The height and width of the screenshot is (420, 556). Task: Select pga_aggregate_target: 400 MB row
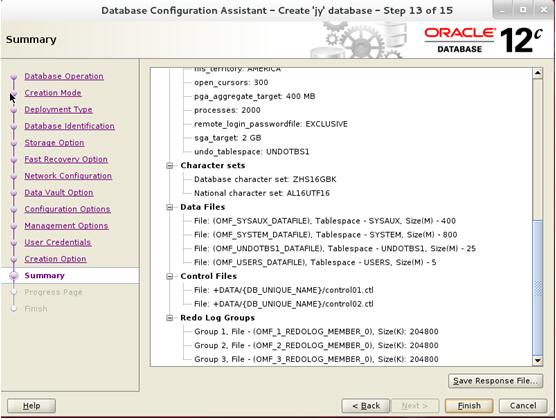click(x=254, y=96)
